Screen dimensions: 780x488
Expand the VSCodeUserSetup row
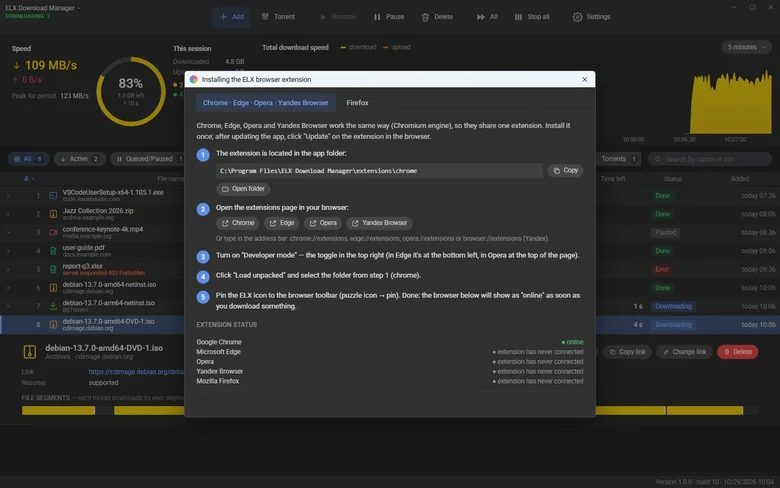click(x=8, y=195)
